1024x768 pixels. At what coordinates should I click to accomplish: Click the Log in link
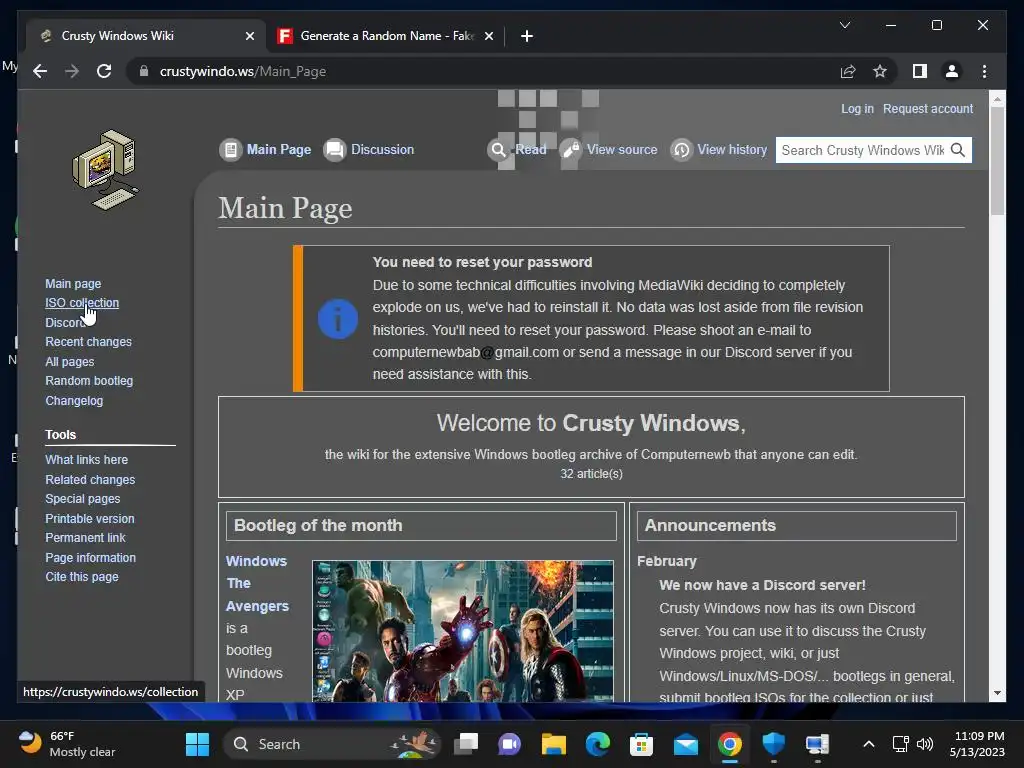[857, 108]
